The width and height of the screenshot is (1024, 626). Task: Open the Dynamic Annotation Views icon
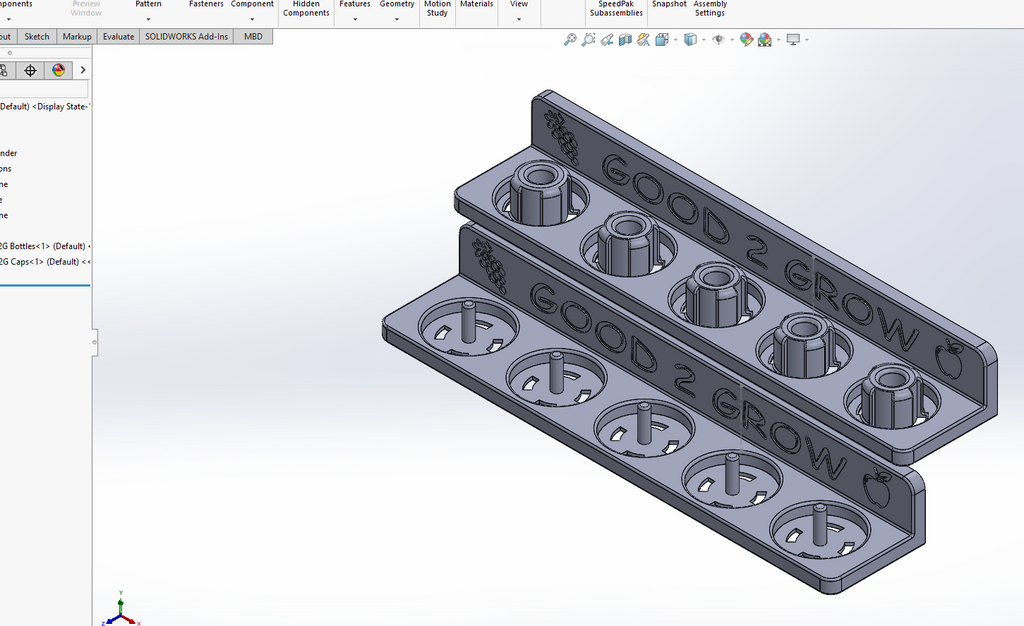pos(643,40)
